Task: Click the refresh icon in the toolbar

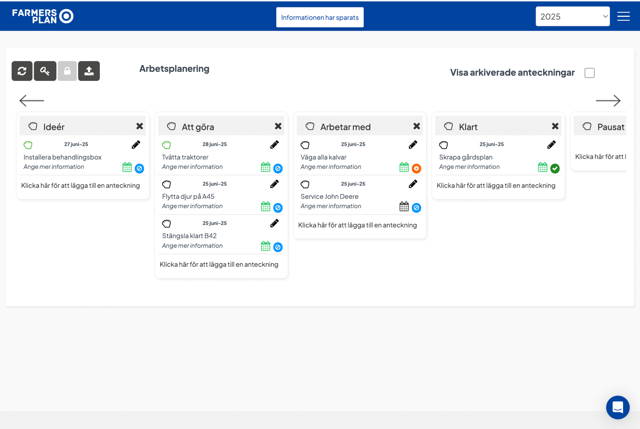Action: (x=22, y=71)
